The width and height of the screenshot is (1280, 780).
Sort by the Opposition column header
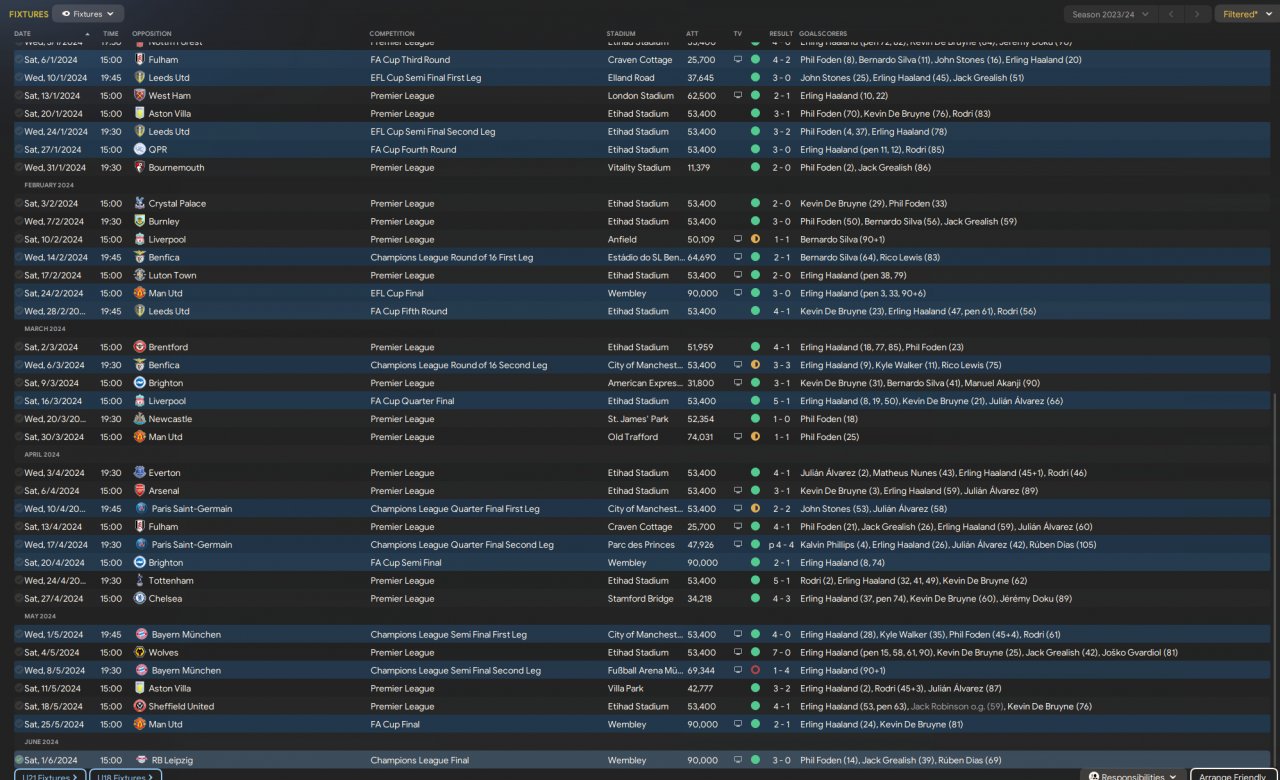click(x=152, y=34)
